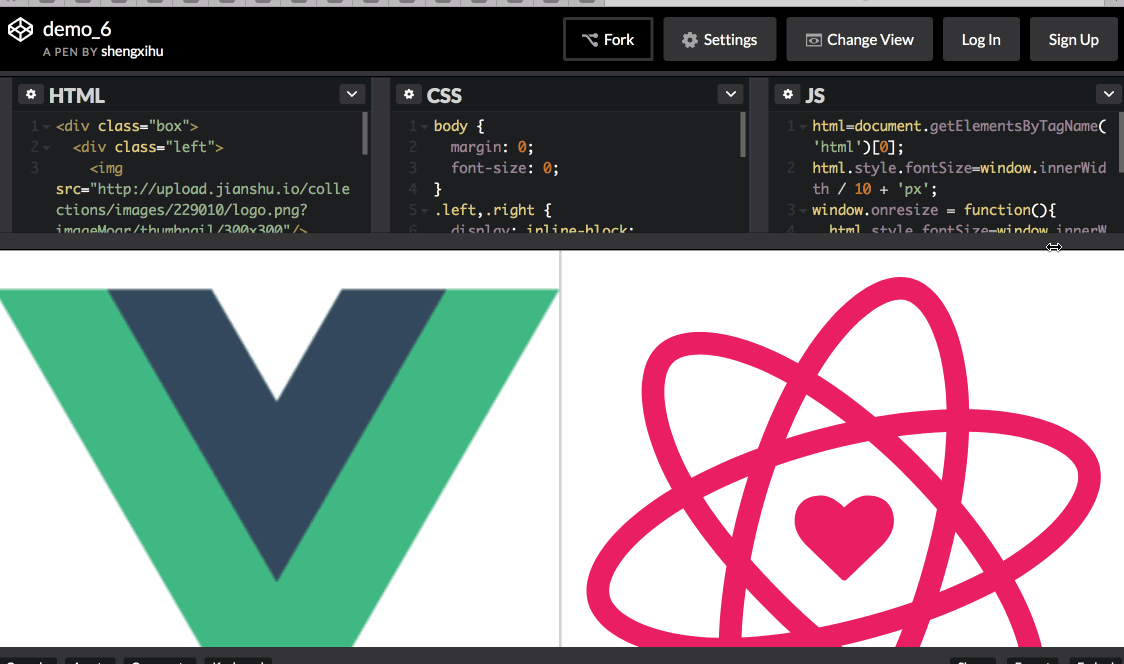Open the pen Settings
The width and height of the screenshot is (1124, 664).
click(720, 39)
